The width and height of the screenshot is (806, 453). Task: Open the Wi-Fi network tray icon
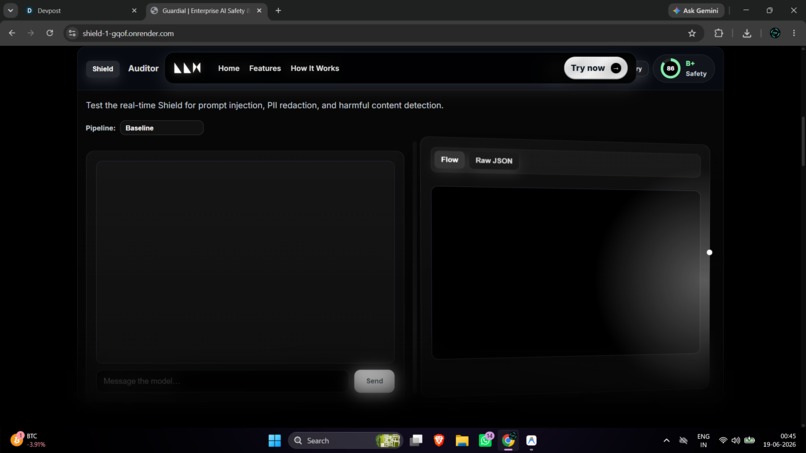pyautogui.click(x=723, y=441)
